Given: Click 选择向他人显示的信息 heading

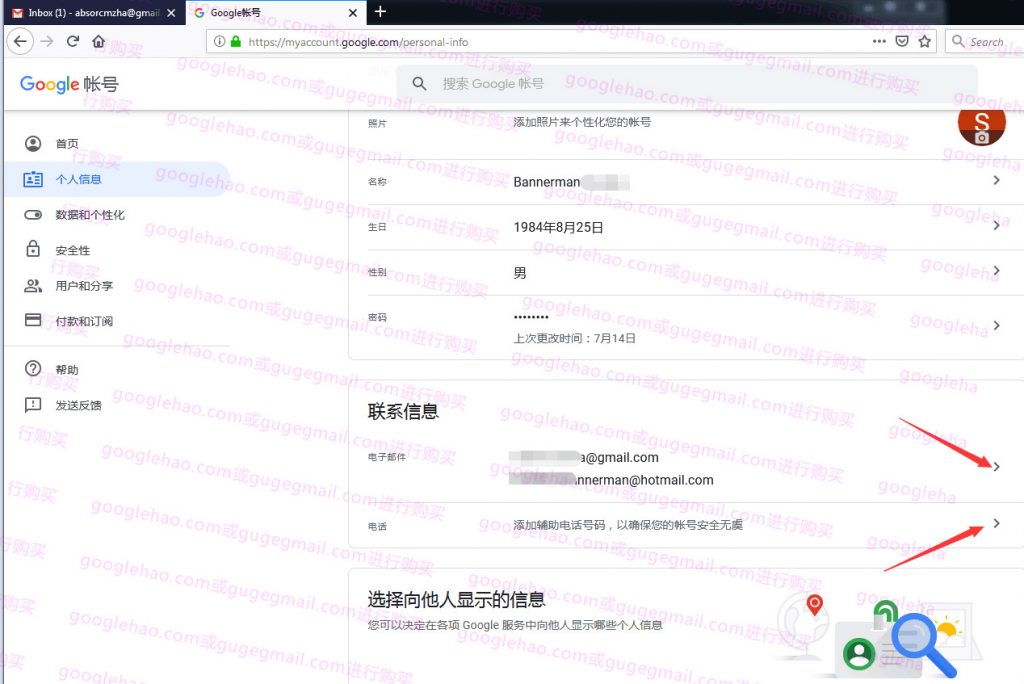Looking at the screenshot, I should point(456,600).
